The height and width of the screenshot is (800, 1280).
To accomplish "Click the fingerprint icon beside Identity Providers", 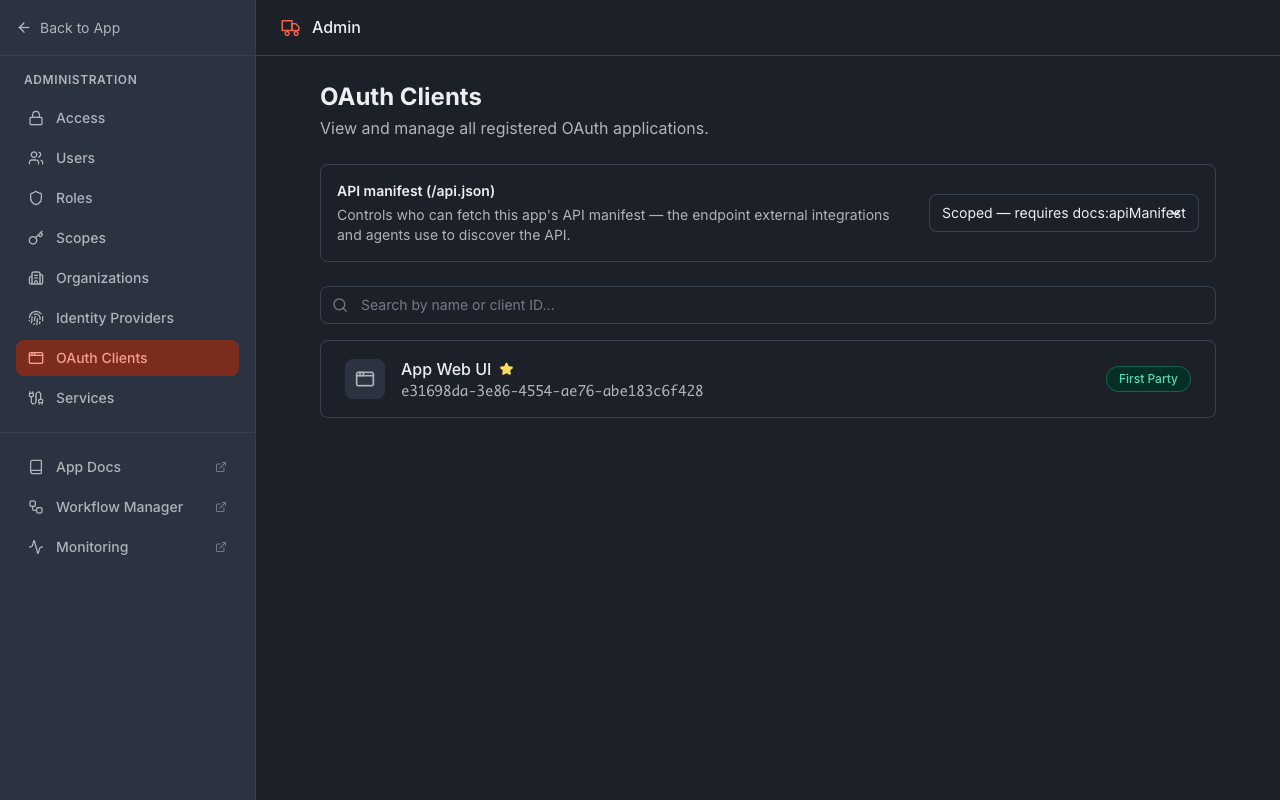I will tap(36, 318).
